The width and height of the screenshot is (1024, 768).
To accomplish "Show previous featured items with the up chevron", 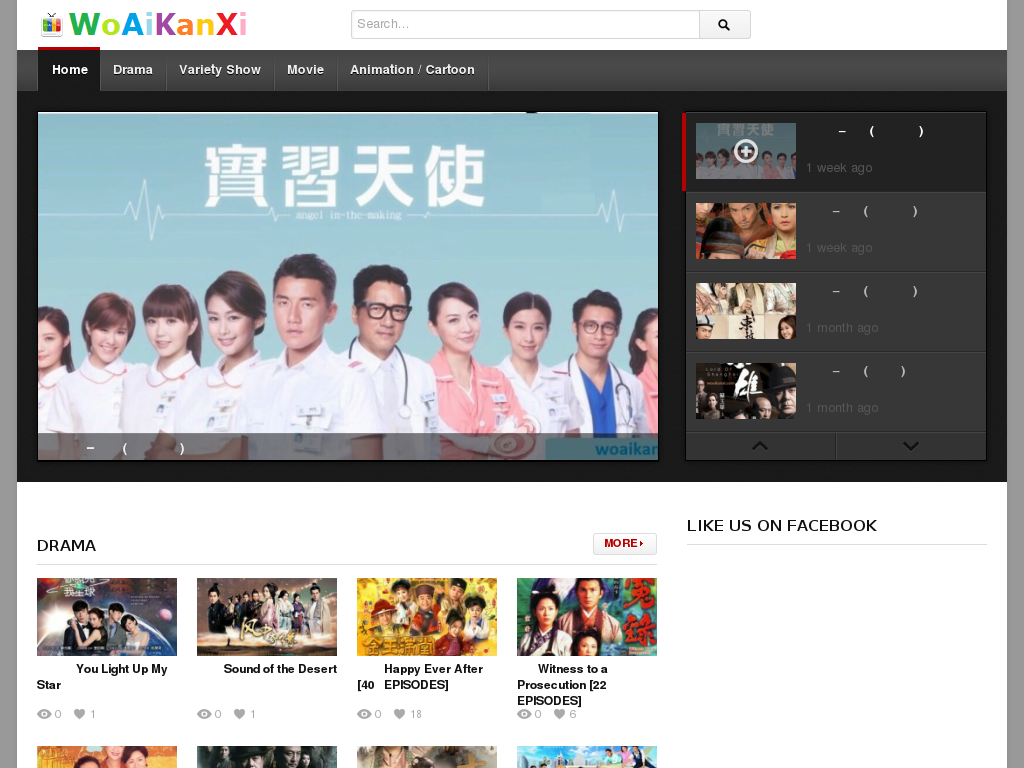I will pos(760,446).
